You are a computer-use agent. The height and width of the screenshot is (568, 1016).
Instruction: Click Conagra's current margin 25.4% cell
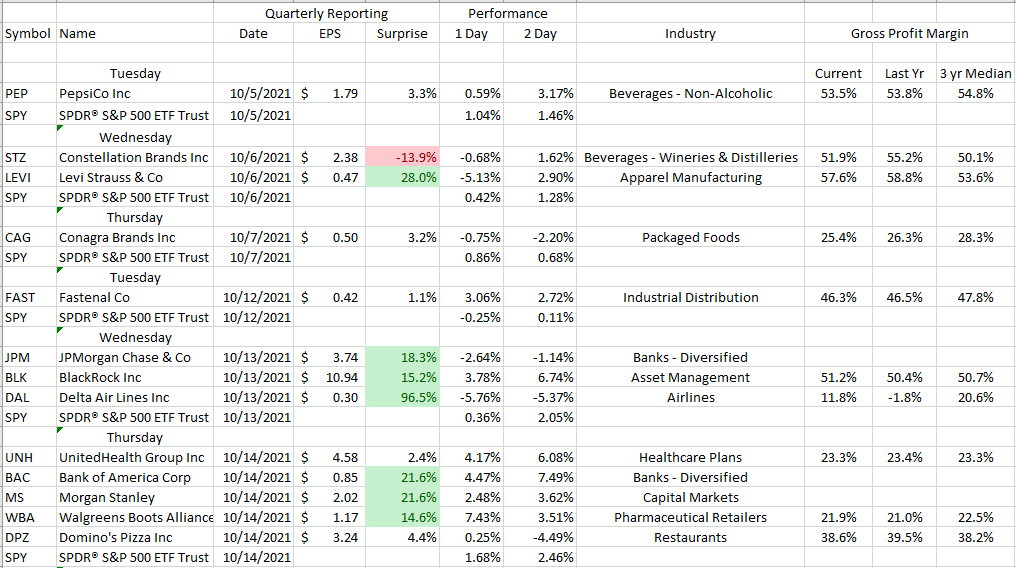[838, 237]
